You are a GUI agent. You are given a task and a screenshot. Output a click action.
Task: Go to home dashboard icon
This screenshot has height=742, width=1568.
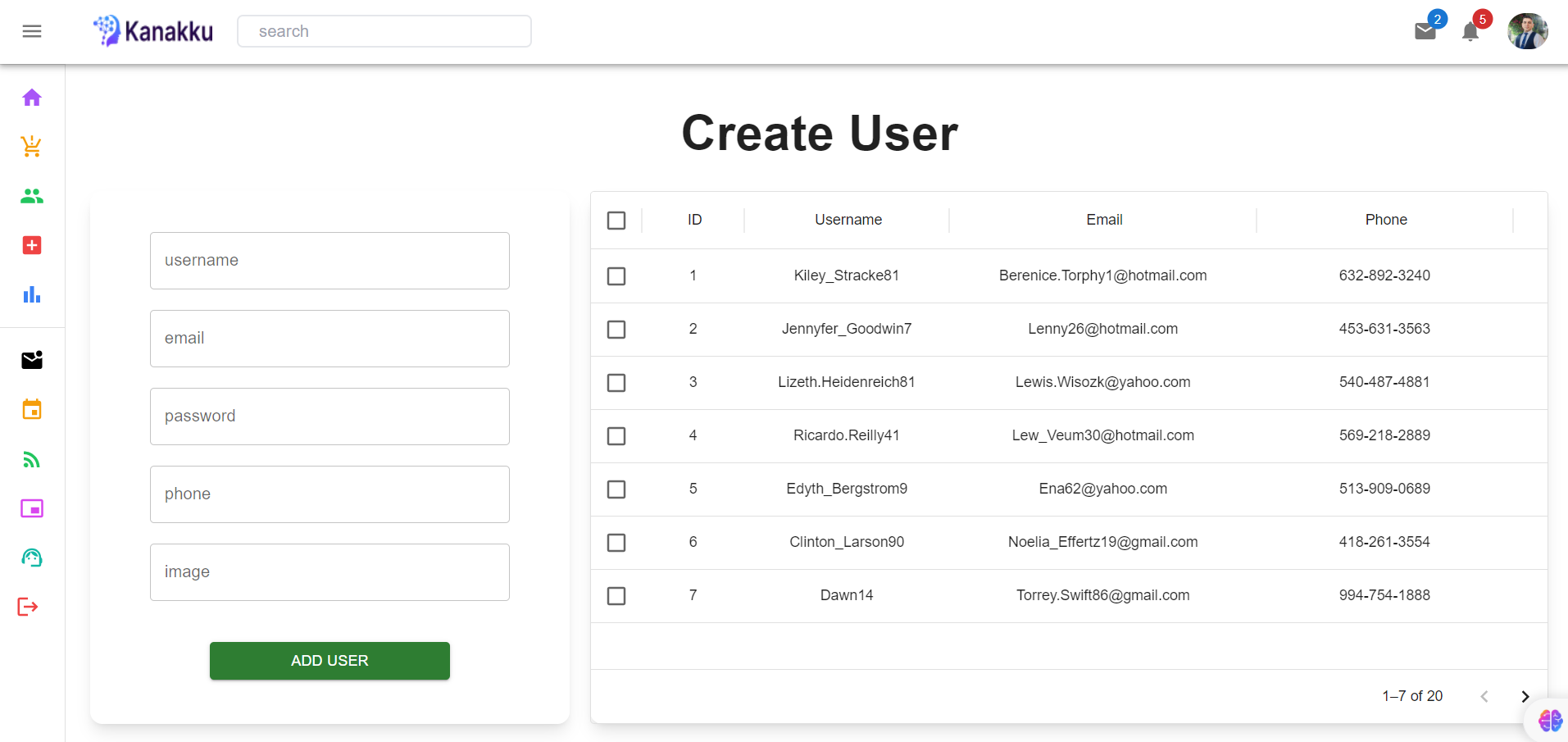click(x=32, y=98)
